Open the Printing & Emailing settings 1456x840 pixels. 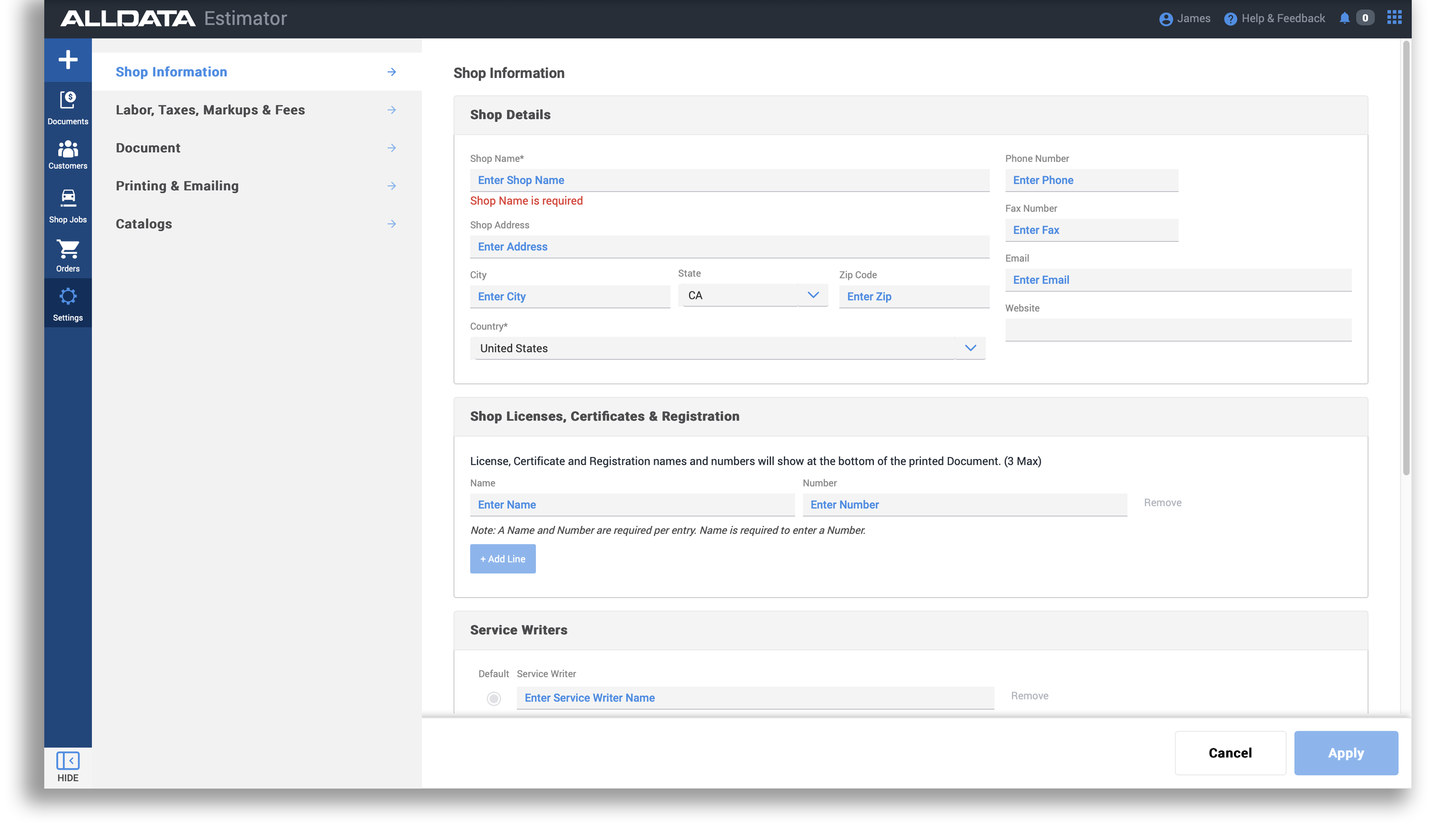(257, 186)
